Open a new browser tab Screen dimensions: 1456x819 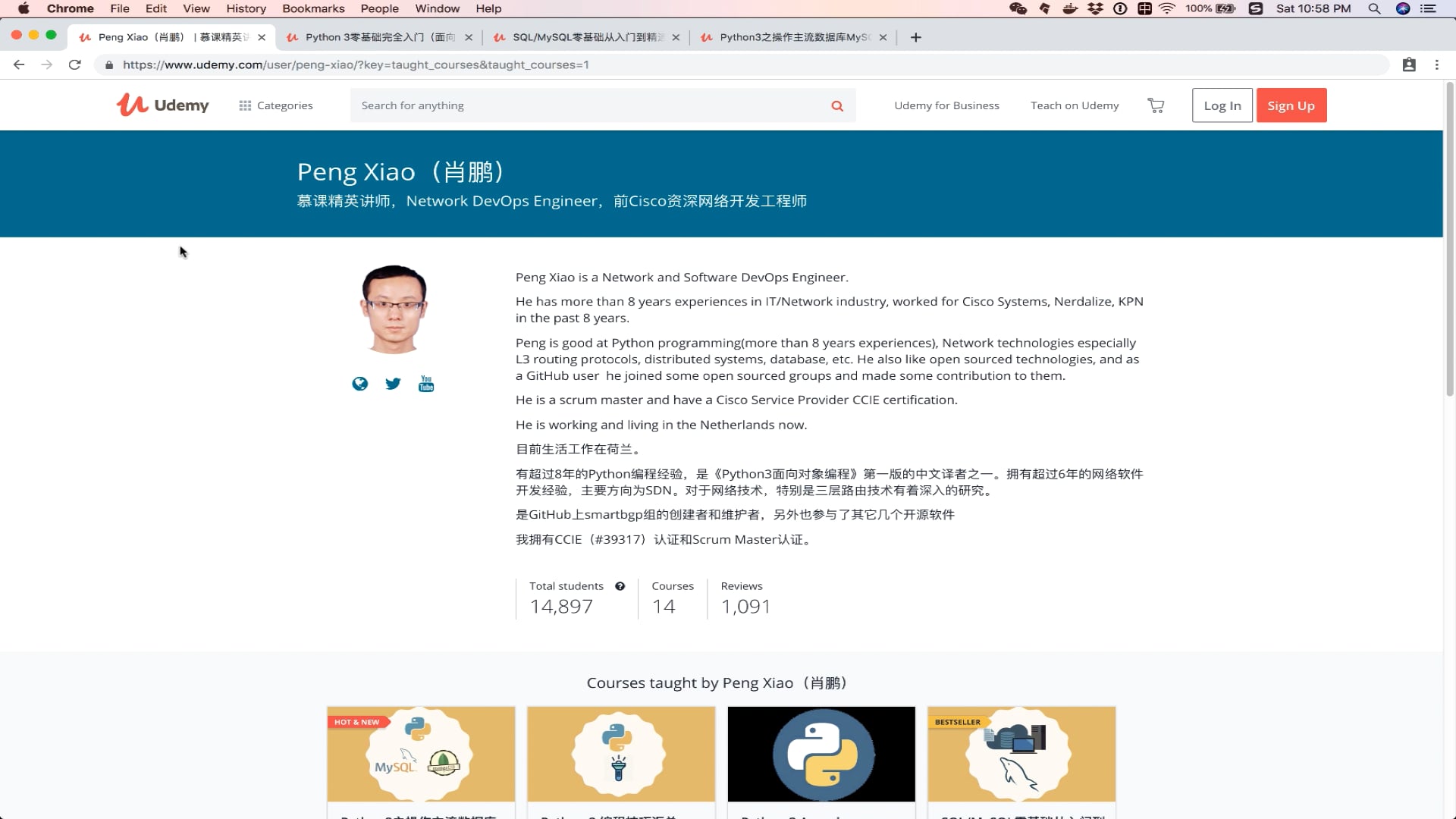tap(916, 37)
